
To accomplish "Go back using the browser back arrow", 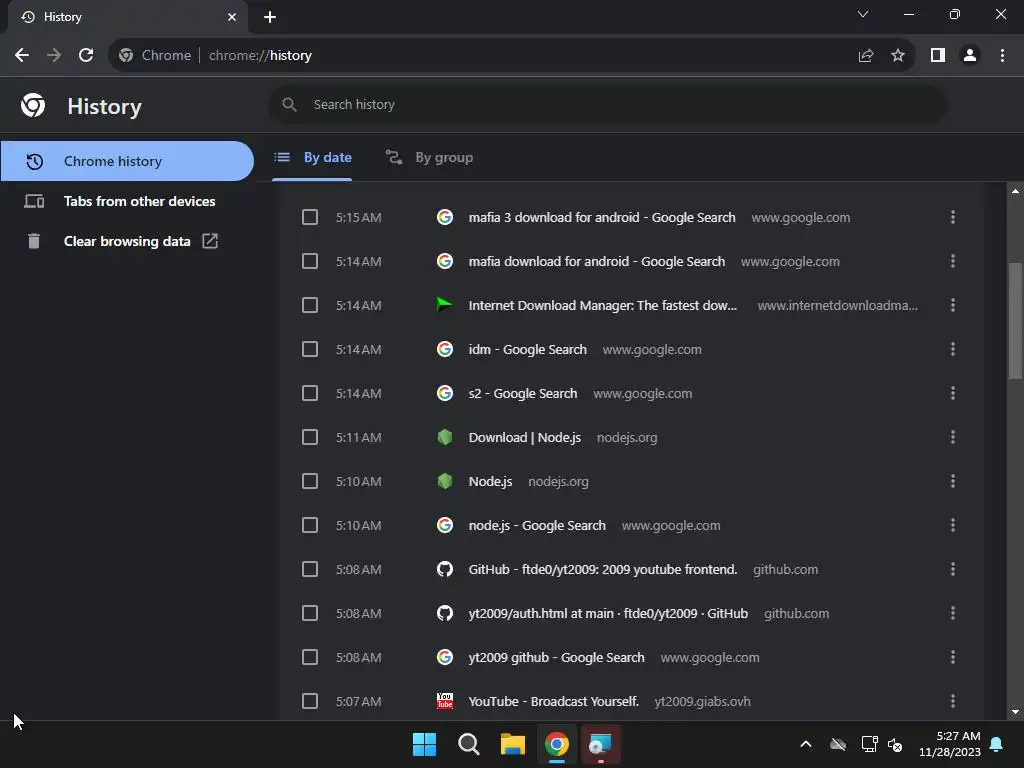I will pos(22,56).
